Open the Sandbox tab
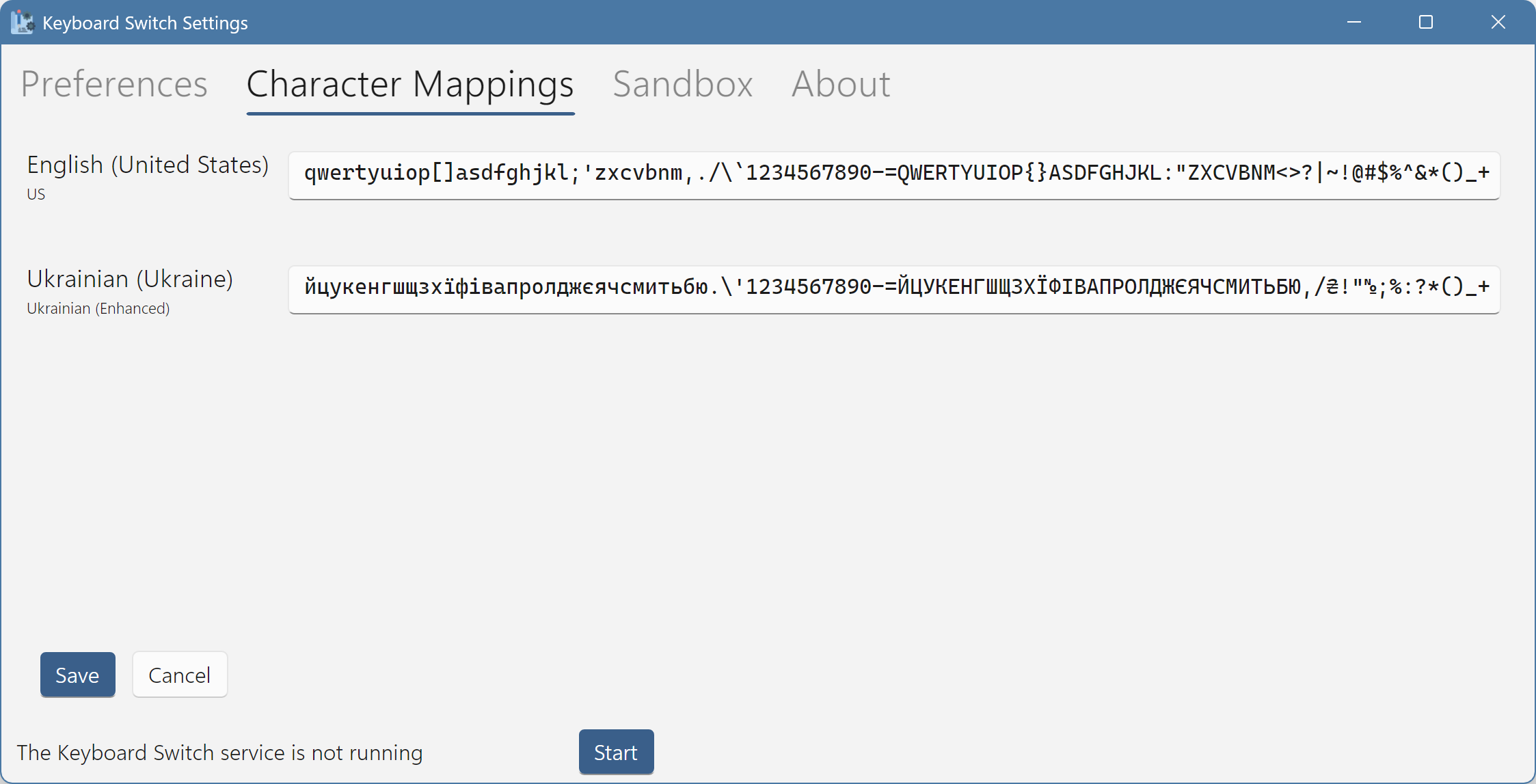Image resolution: width=1536 pixels, height=784 pixels. point(682,85)
